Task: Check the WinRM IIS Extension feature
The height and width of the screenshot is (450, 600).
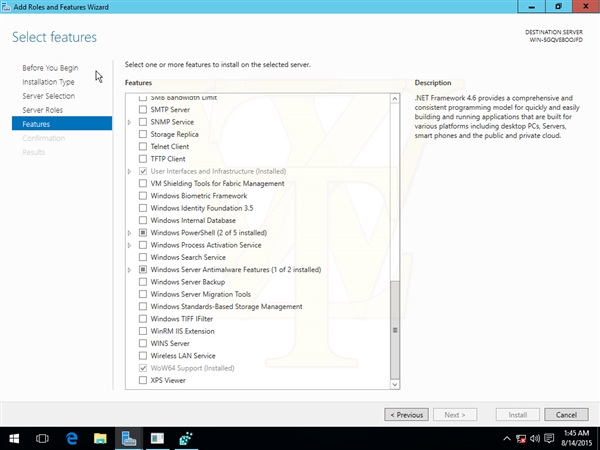Action: pyautogui.click(x=143, y=331)
